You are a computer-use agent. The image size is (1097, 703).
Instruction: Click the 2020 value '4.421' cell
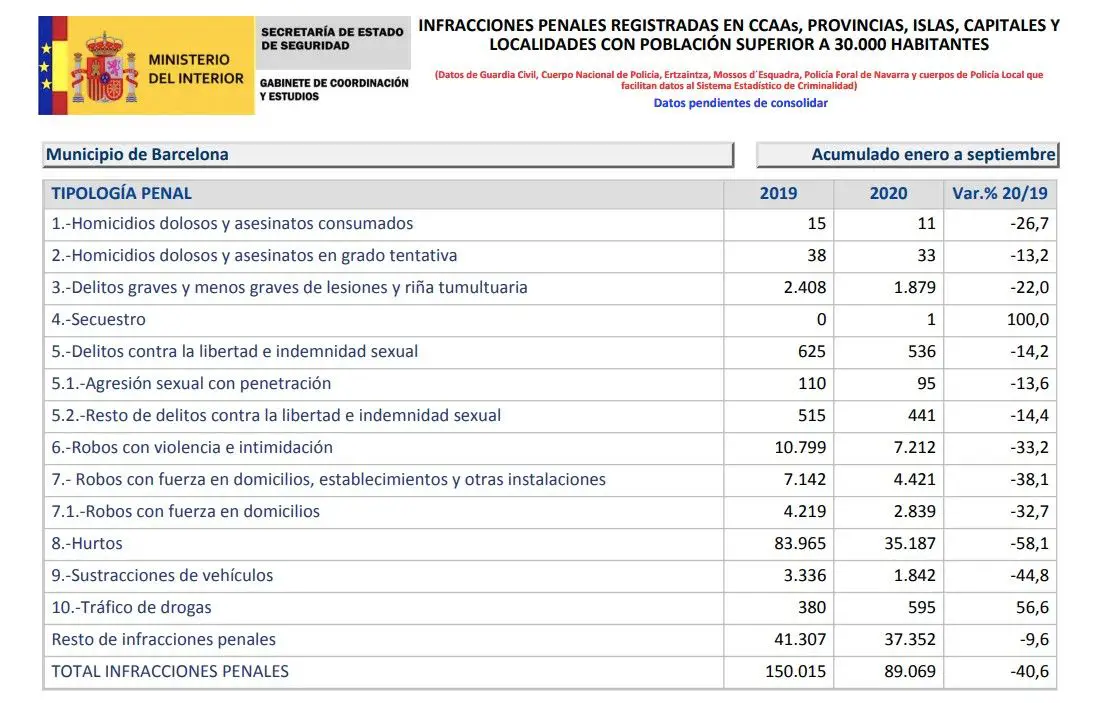pyautogui.click(x=889, y=480)
